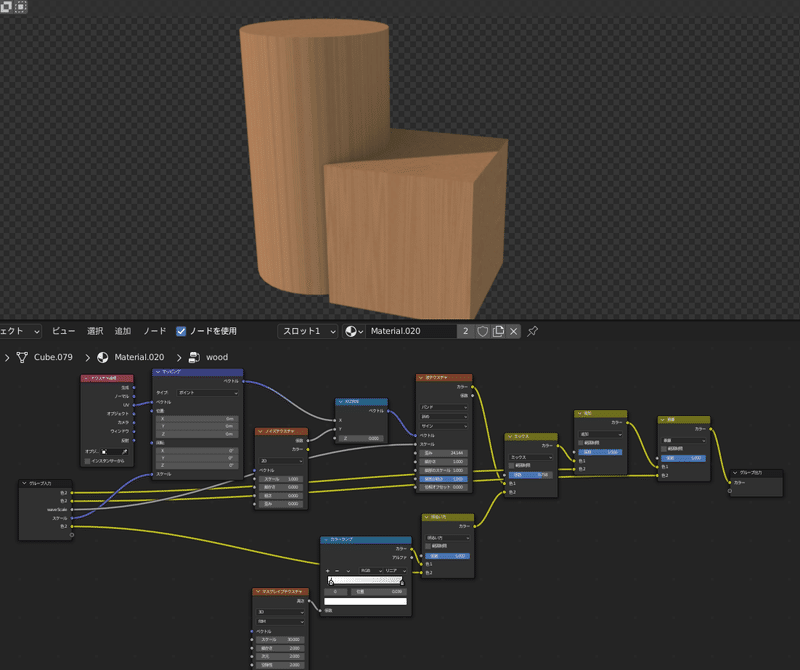Collapse the Color Ramp node

pyautogui.click(x=326, y=539)
